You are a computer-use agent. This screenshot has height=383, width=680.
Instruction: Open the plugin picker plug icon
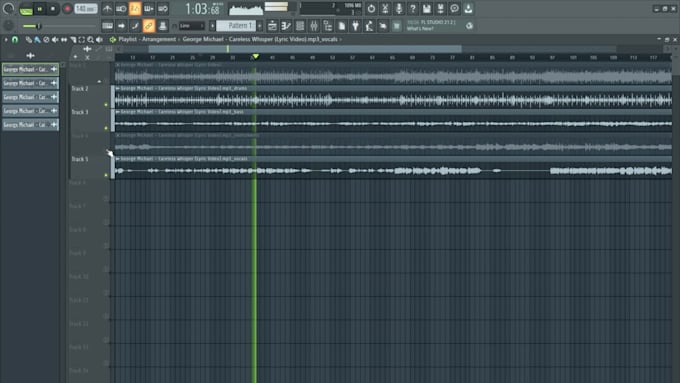pos(355,26)
